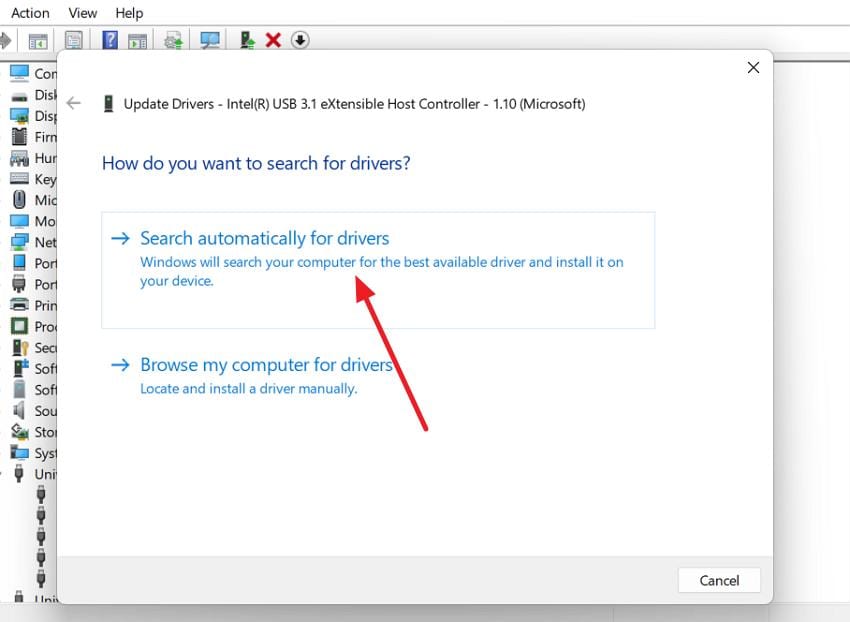Click the red X Uninstall device icon
The height and width of the screenshot is (622, 850).
pos(276,40)
